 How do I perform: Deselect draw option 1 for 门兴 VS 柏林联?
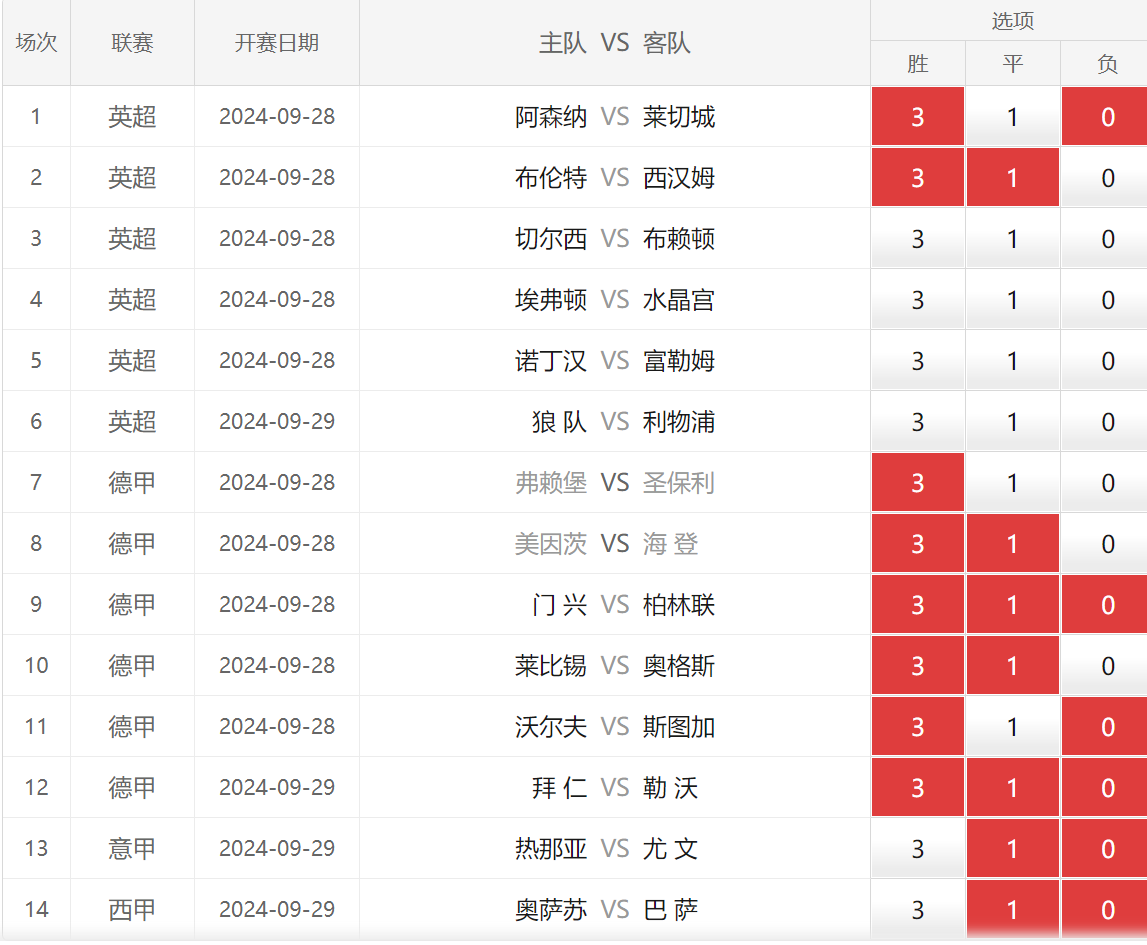(x=1012, y=604)
